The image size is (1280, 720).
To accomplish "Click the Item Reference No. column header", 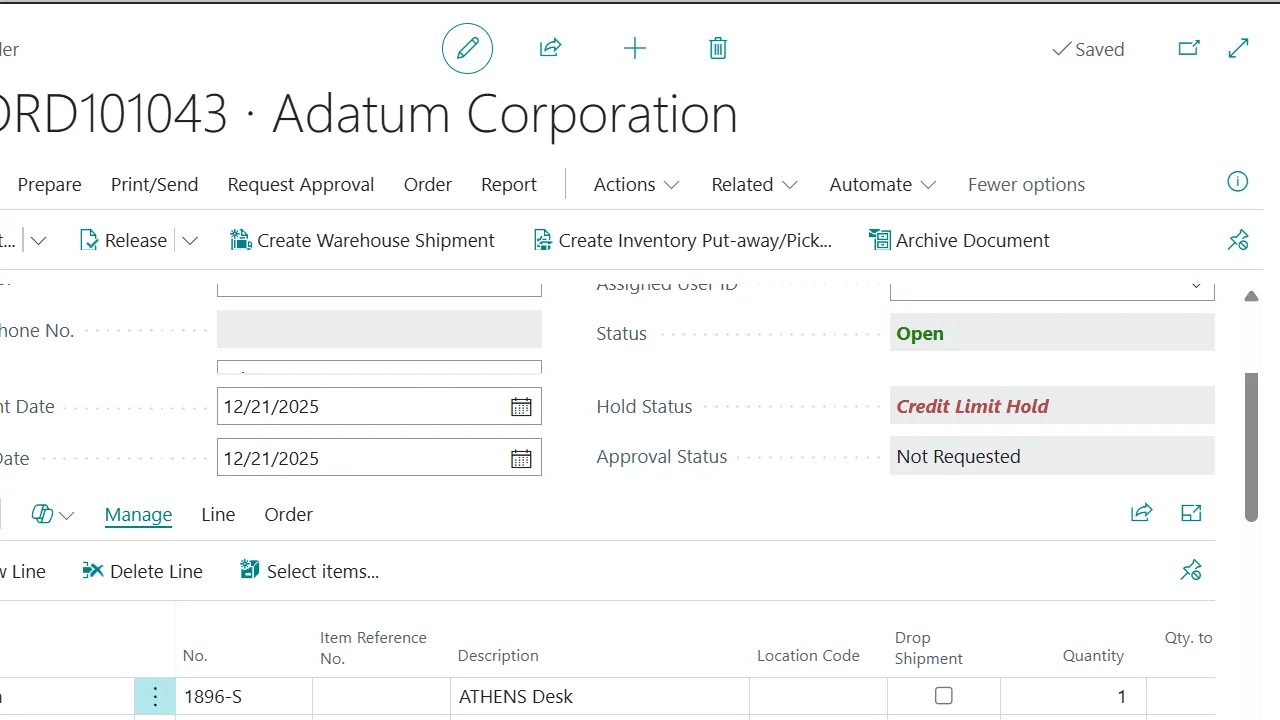I will pos(373,648).
